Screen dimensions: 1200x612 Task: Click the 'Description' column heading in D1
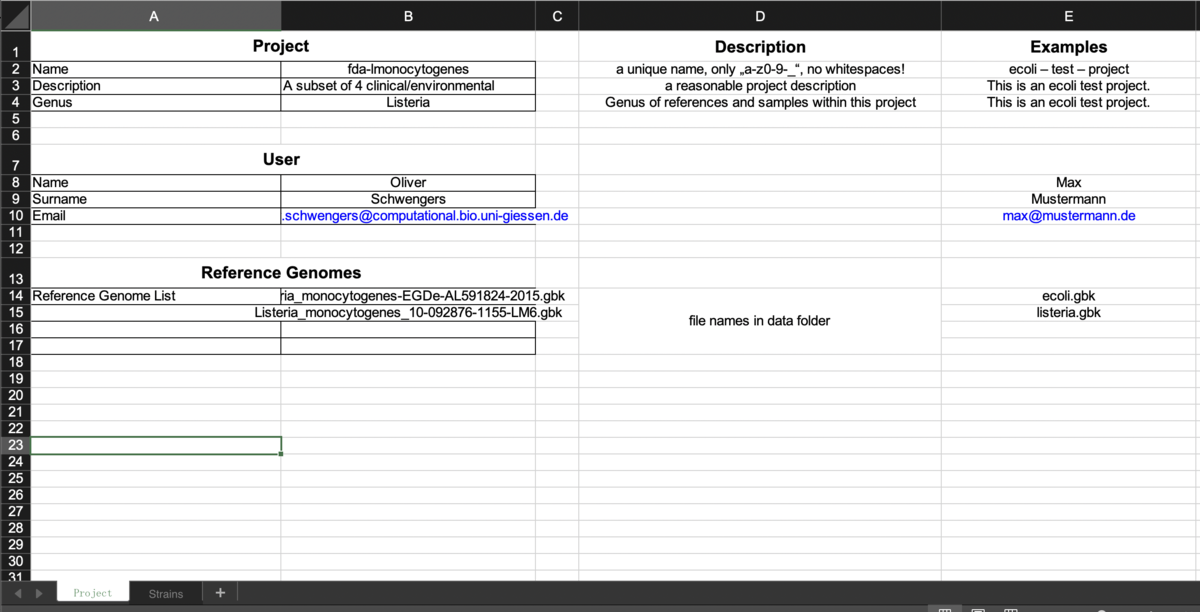[760, 47]
